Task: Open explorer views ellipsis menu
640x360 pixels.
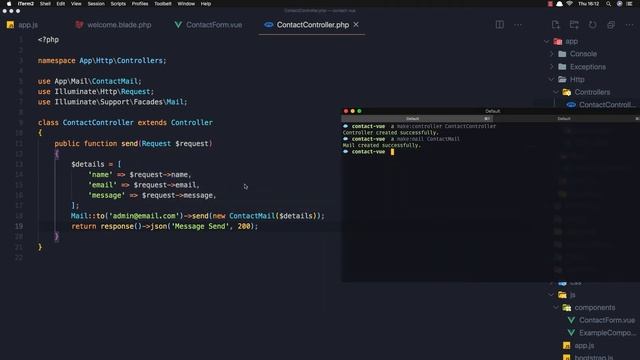Action: coord(629,25)
